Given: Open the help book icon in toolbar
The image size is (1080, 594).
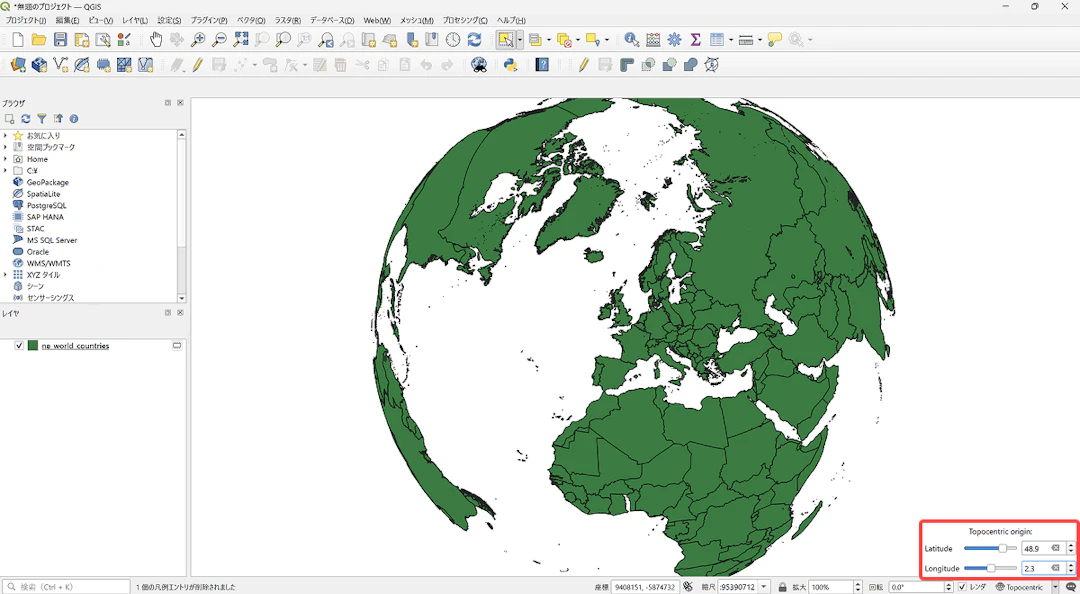Looking at the screenshot, I should point(542,65).
